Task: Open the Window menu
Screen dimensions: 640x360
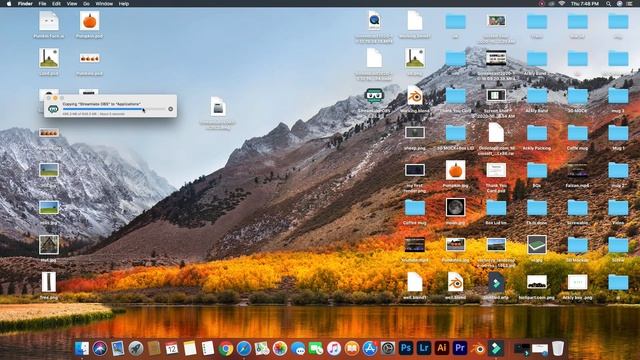Action: 104,4
